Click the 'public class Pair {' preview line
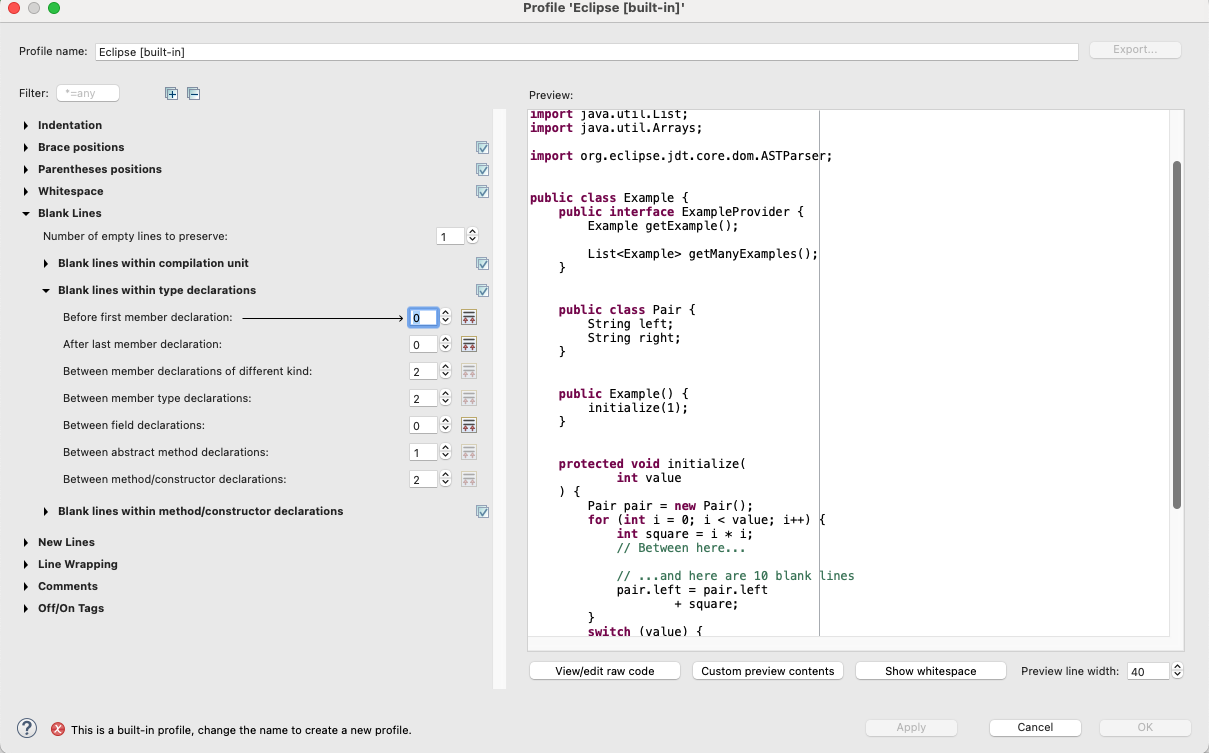 (626, 310)
